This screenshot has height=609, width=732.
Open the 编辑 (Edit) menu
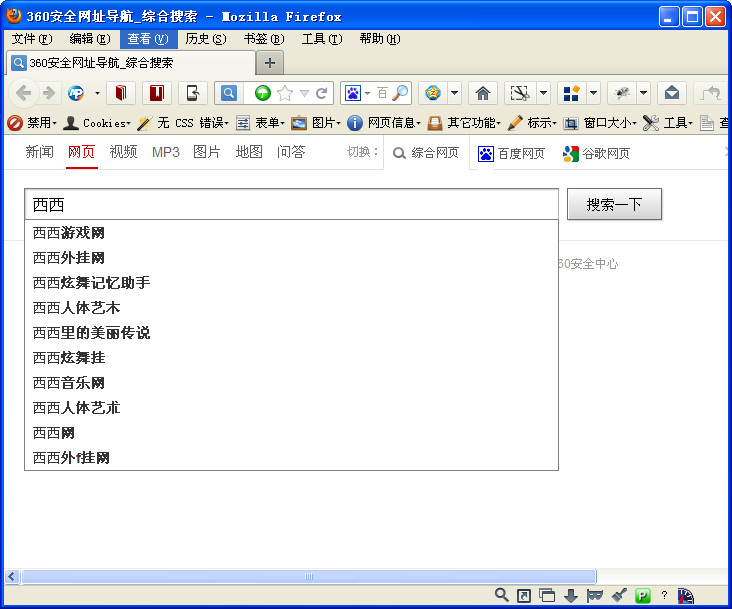click(x=90, y=39)
